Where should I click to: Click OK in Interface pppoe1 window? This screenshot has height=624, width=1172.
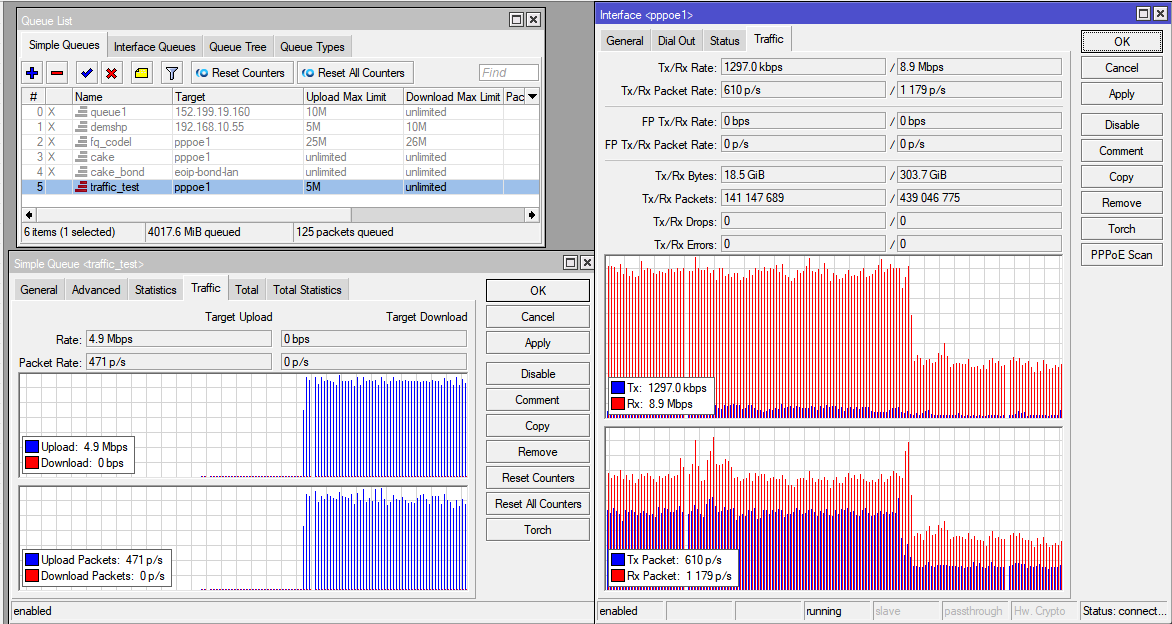pos(1121,42)
